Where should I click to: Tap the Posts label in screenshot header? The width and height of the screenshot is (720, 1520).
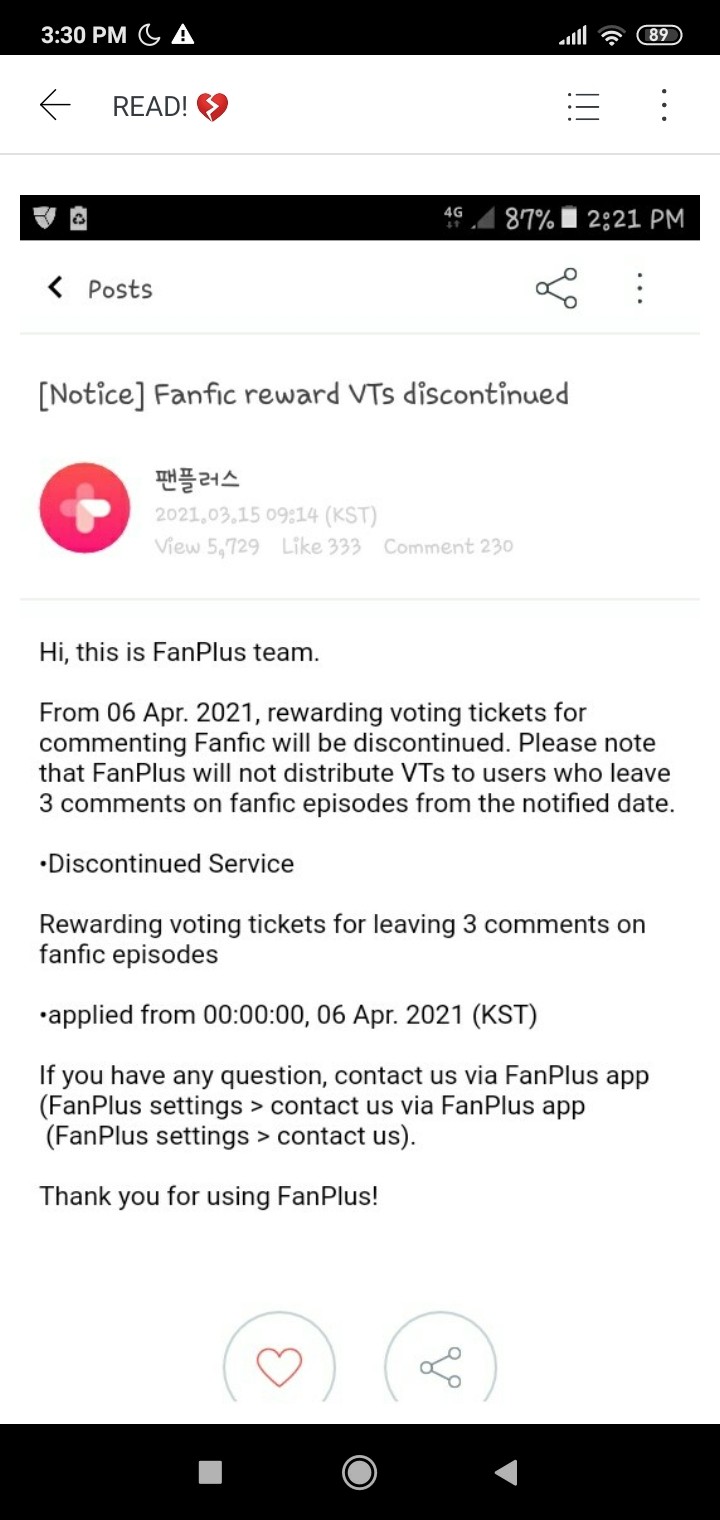[120, 289]
